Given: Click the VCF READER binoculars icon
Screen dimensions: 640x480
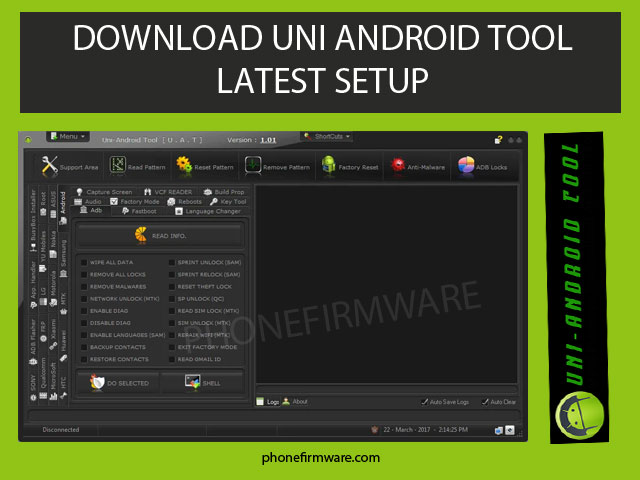Looking at the screenshot, I should click(147, 192).
